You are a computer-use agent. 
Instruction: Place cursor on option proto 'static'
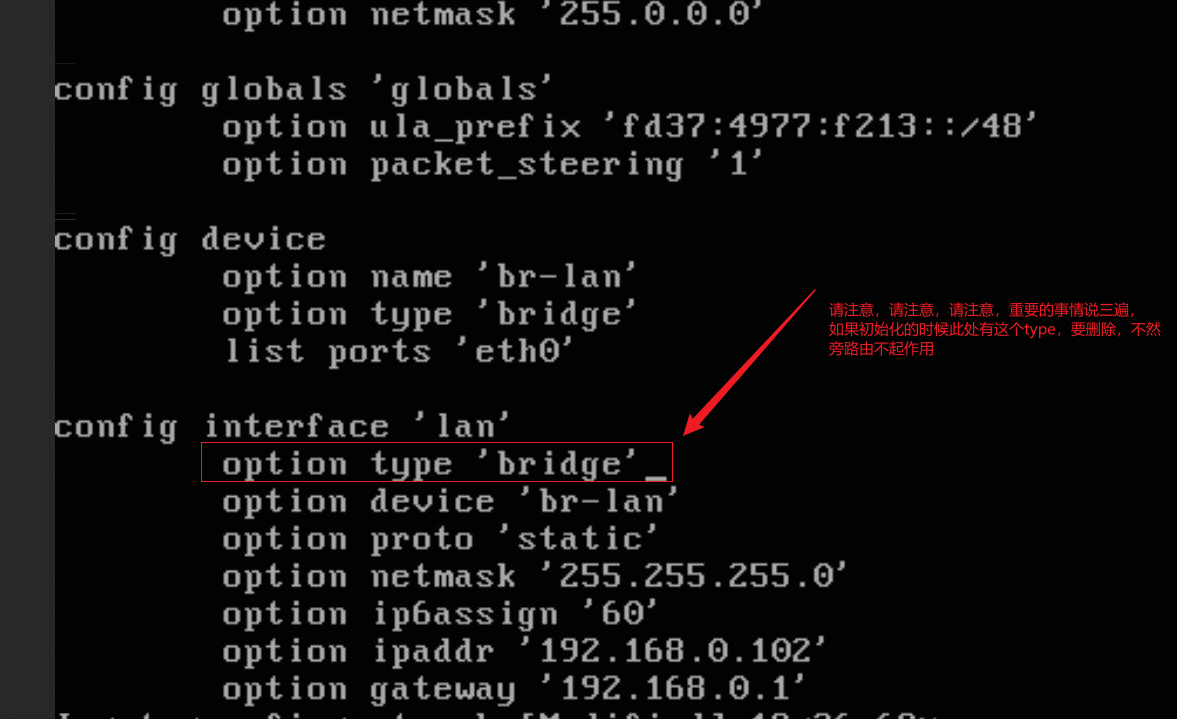pyautogui.click(x=440, y=539)
